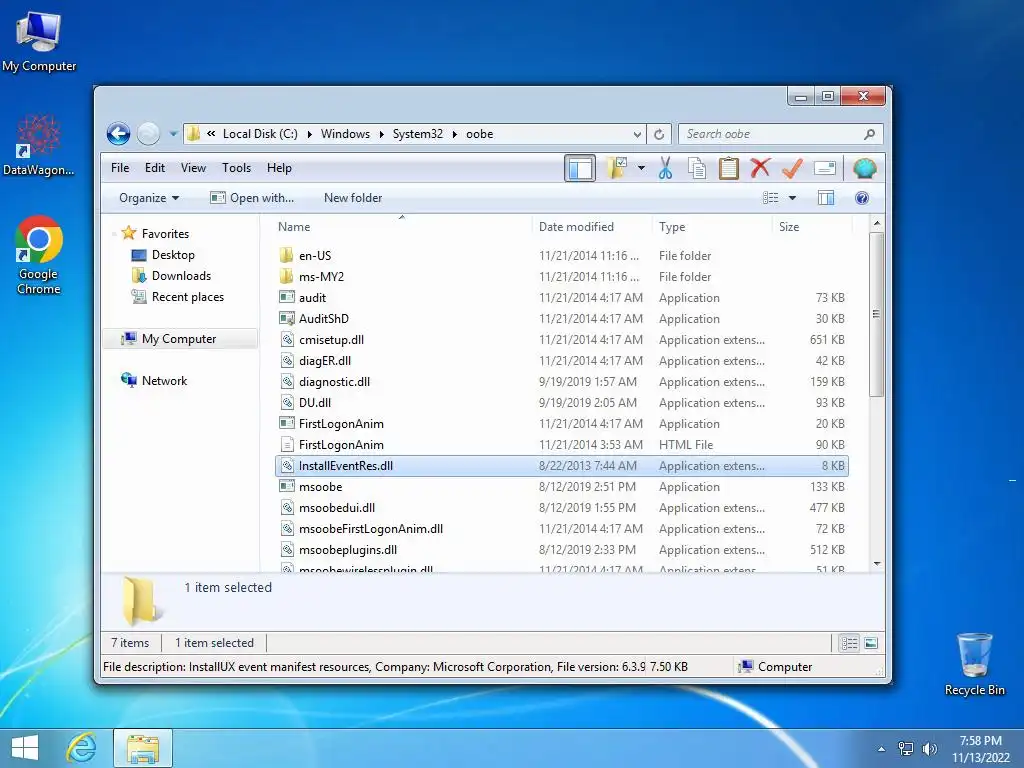Expand the arrow after System32 breadcrumb
The height and width of the screenshot is (768, 1024).
click(455, 134)
